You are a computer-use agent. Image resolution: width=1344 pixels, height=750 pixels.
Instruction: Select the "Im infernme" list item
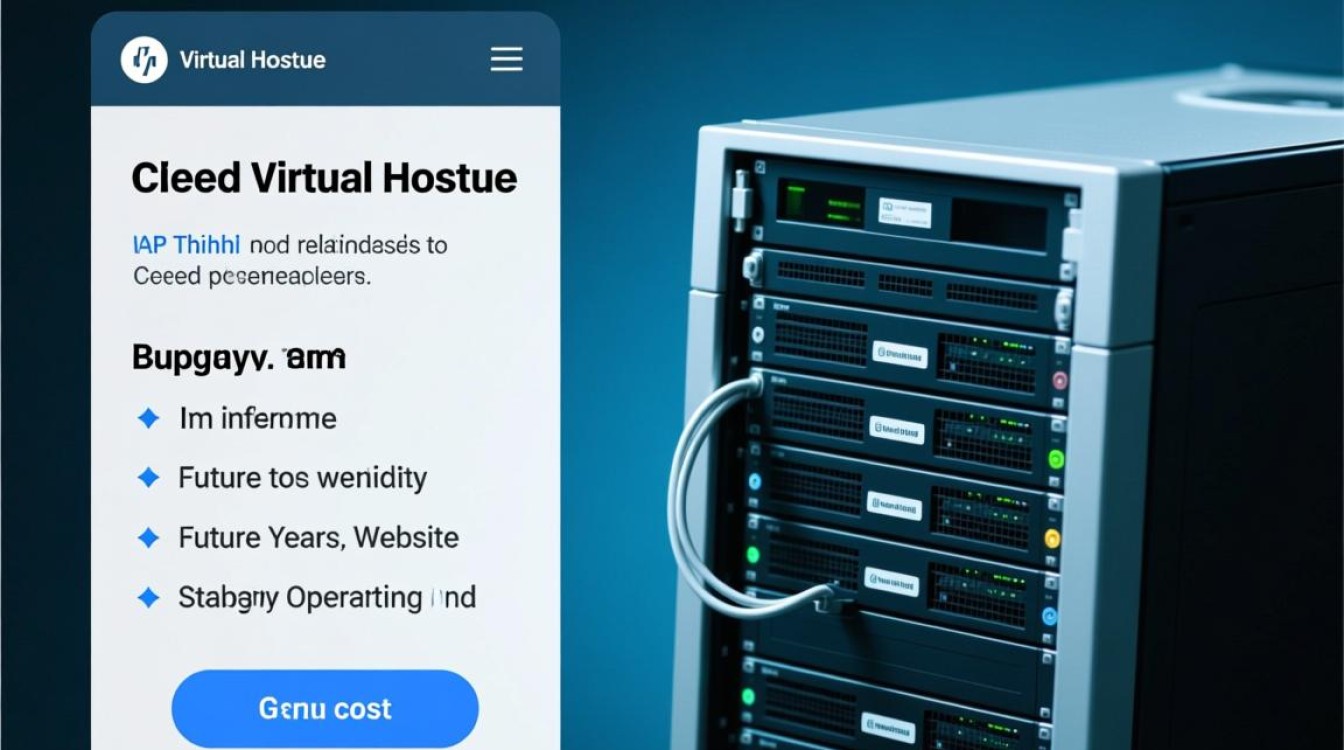tap(258, 418)
